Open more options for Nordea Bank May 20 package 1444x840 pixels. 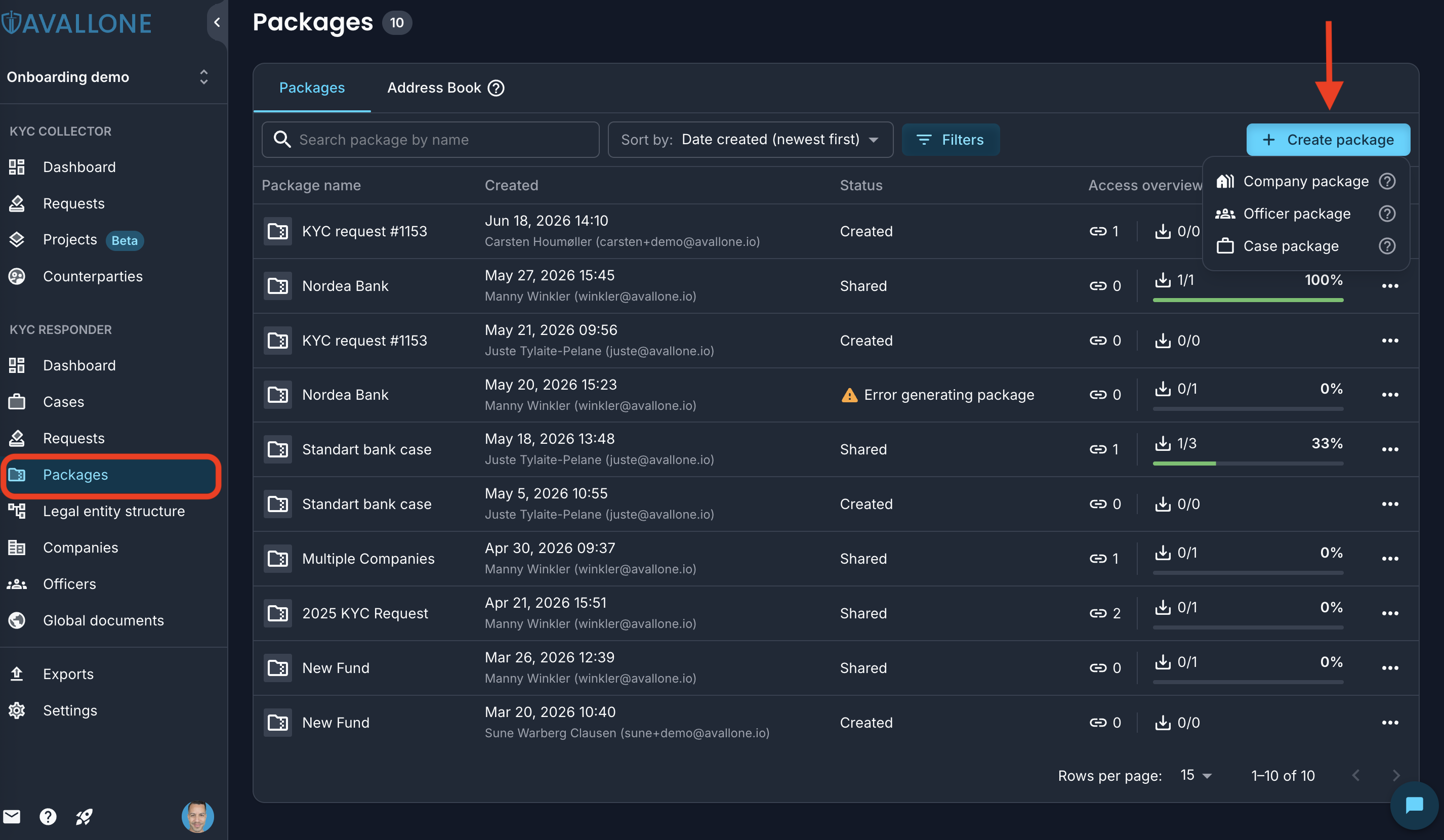click(1390, 395)
